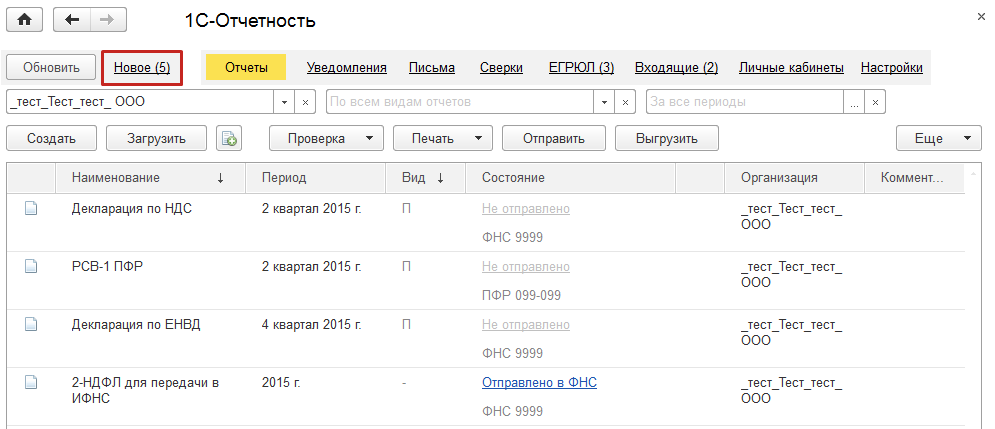Clear the organization filter field

[306, 102]
